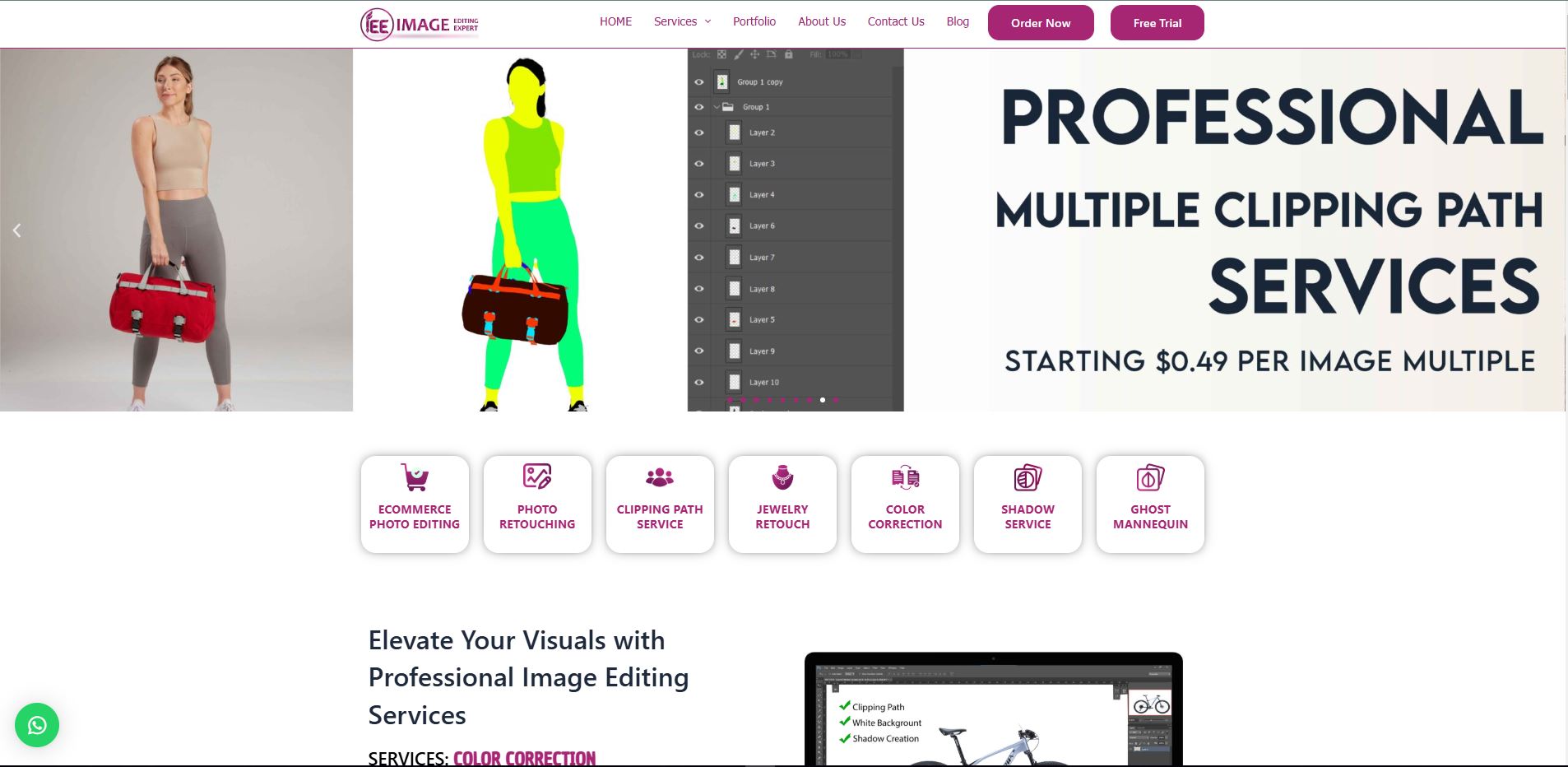The height and width of the screenshot is (767, 1568).
Task: Open the Portfolio menu item
Action: point(754,21)
